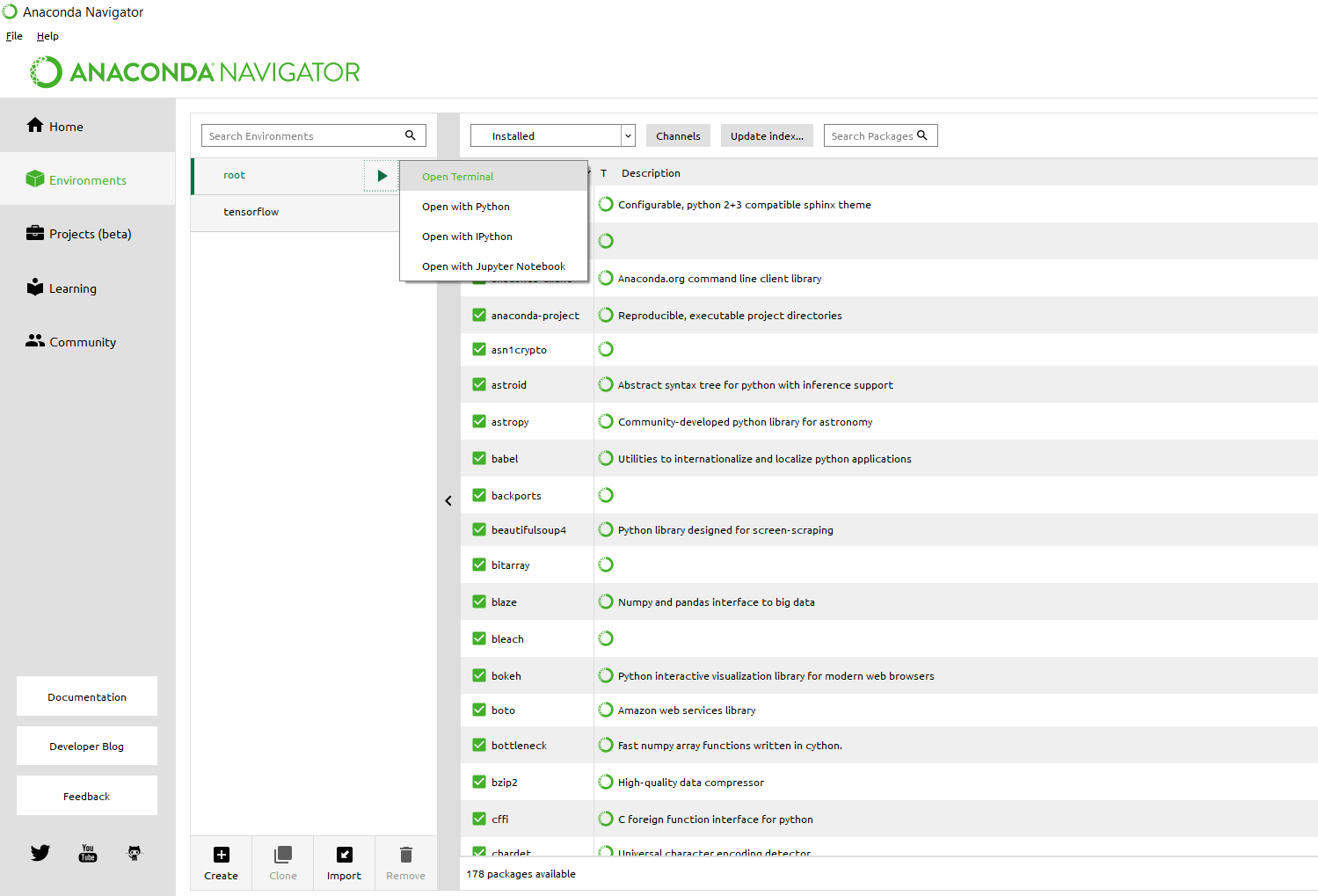The height and width of the screenshot is (896, 1318).
Task: Uncheck the asn1crypto package checkbox
Action: [479, 349]
